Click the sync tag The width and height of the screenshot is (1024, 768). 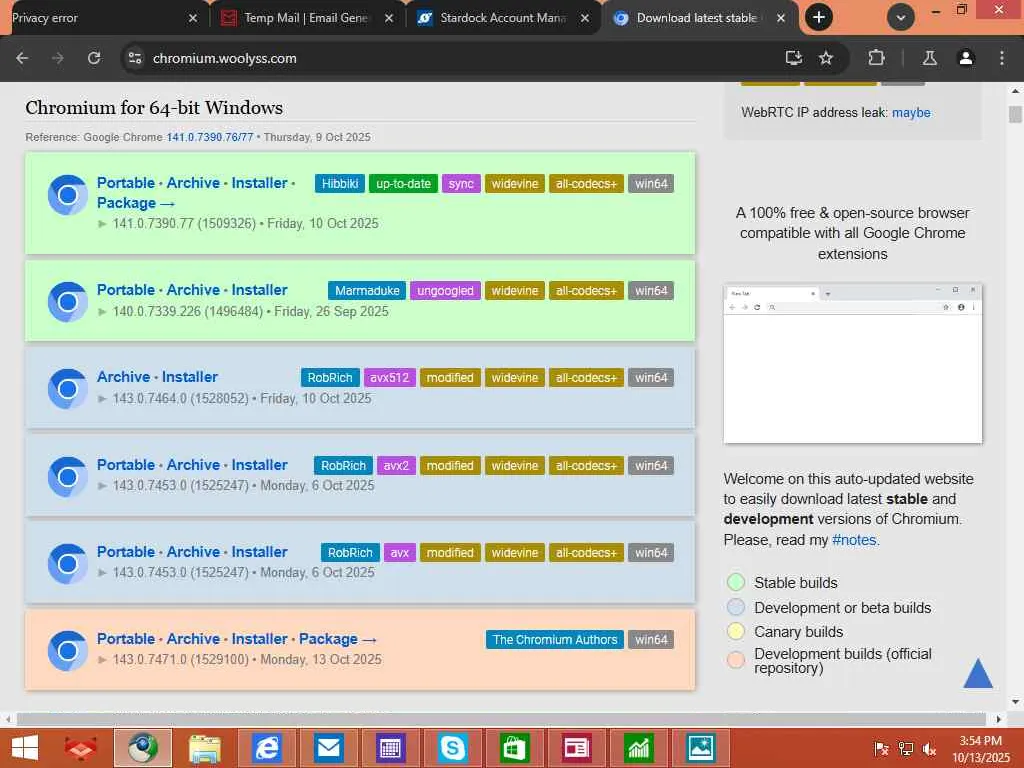[x=461, y=184]
